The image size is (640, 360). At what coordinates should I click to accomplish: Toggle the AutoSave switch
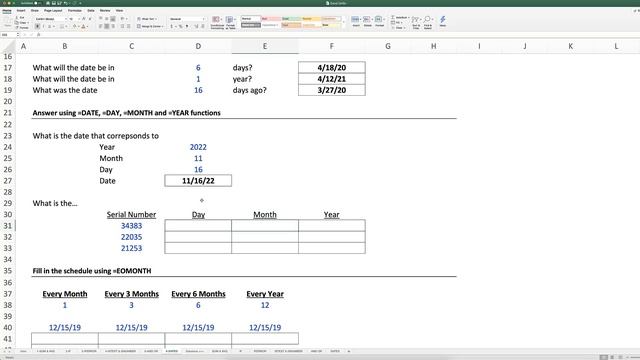coord(37,3)
